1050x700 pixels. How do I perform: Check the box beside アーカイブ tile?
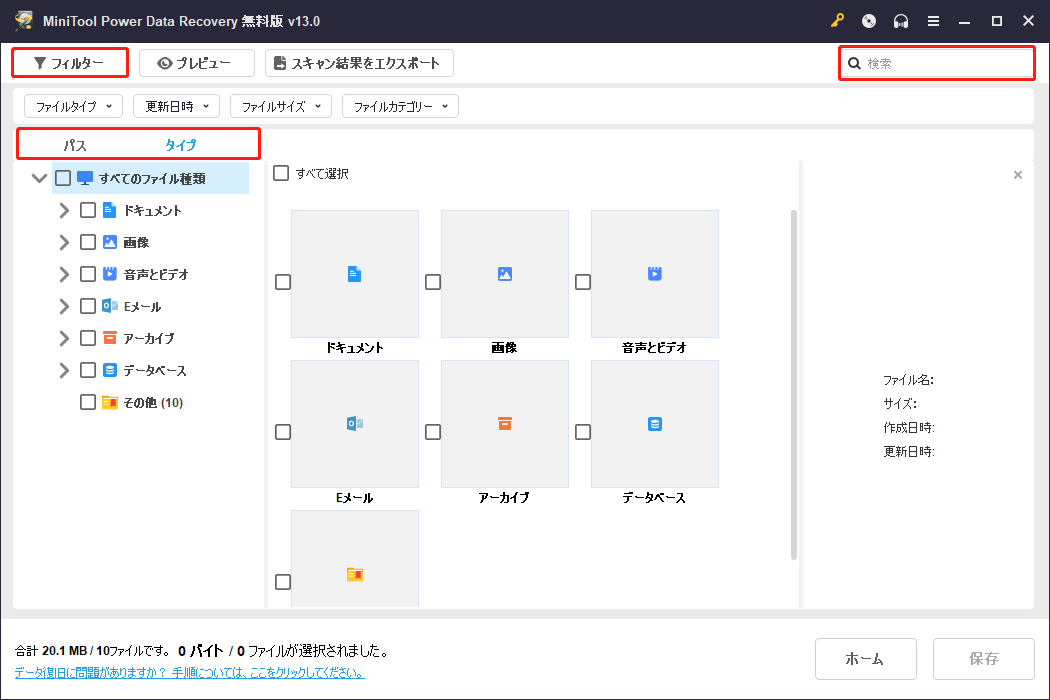(433, 432)
